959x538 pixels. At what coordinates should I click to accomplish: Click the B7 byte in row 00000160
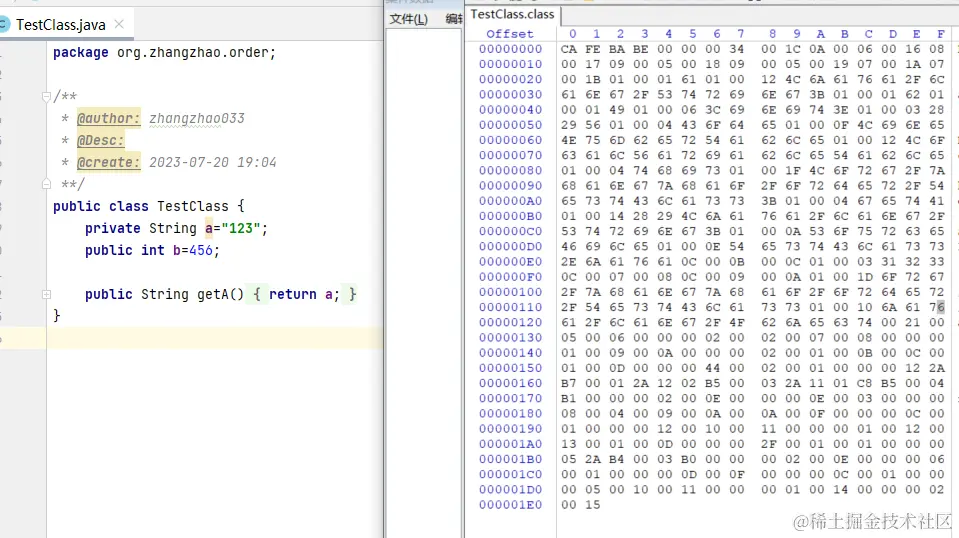click(569, 383)
